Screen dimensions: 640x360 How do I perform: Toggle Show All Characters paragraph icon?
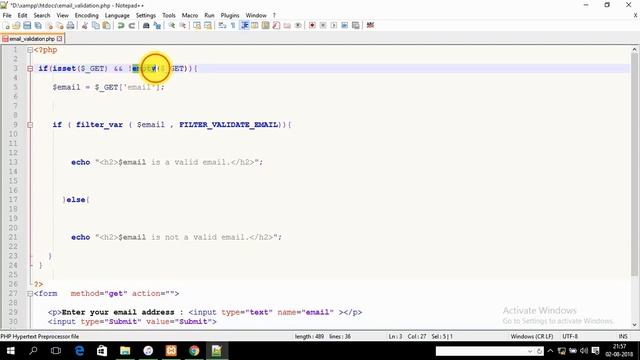point(233,25)
